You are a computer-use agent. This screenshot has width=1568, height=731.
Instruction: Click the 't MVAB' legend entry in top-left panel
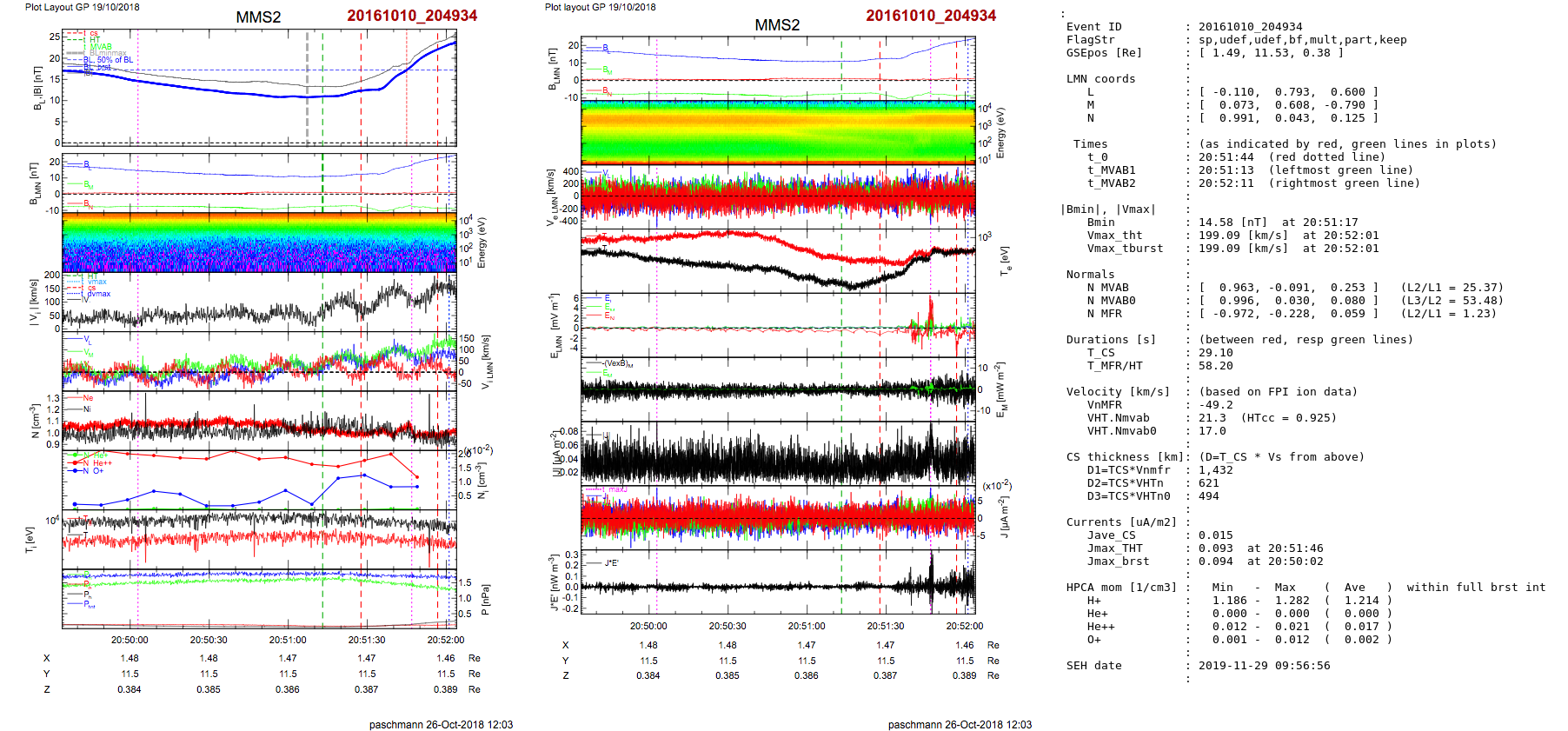(96, 47)
